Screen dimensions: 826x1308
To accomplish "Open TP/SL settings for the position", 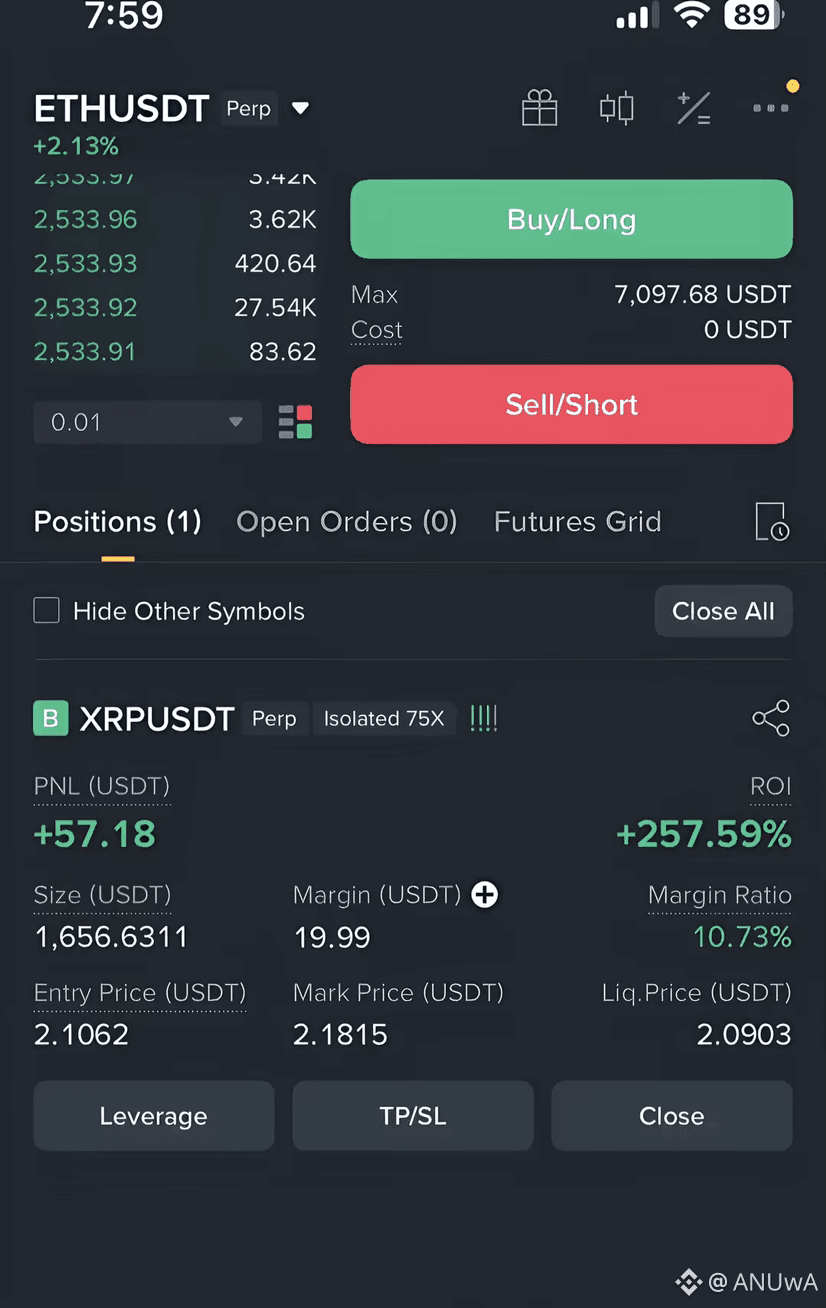I will coord(413,1116).
